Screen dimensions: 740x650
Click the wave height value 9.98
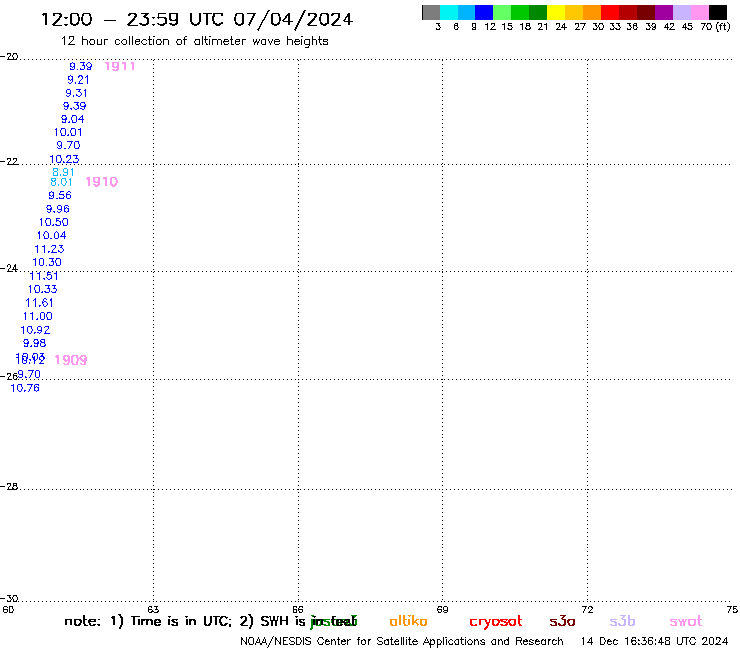point(34,343)
